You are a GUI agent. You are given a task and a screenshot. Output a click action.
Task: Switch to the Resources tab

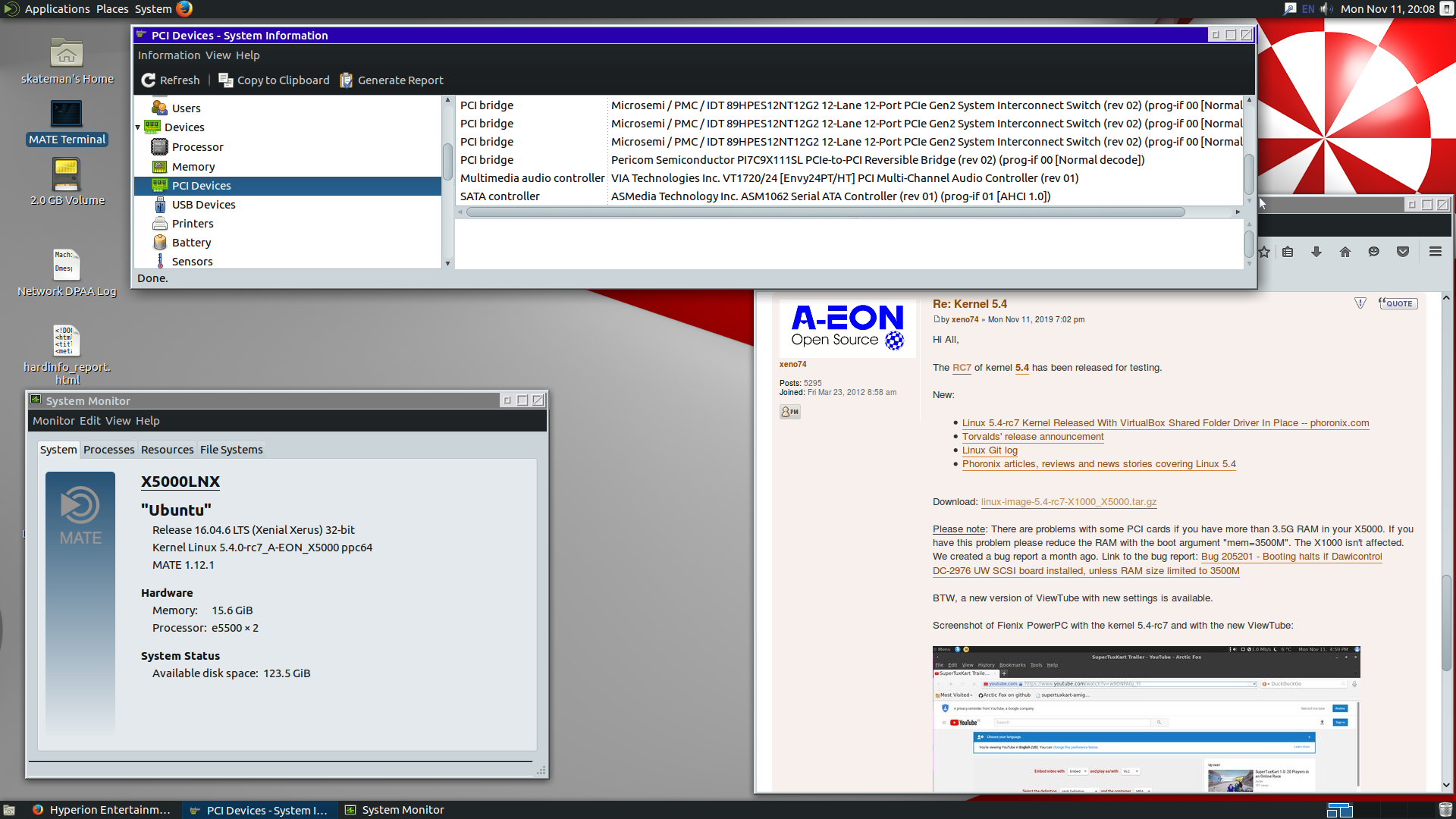point(168,450)
